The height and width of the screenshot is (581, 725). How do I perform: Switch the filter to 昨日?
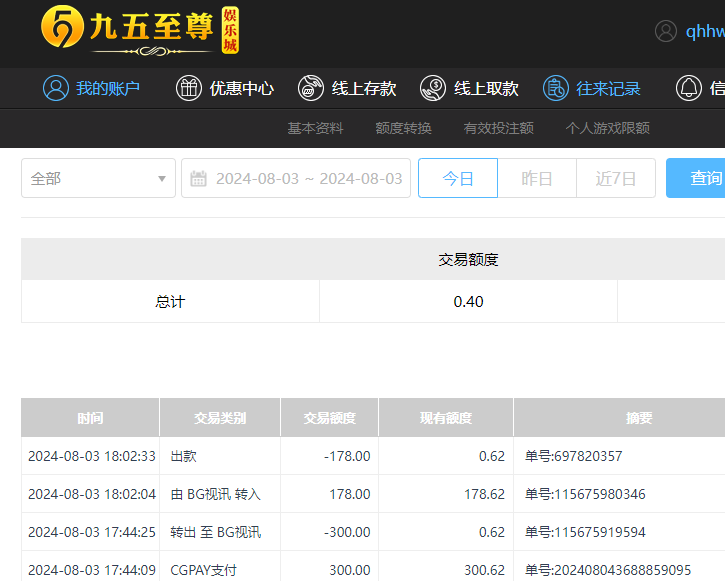click(537, 178)
